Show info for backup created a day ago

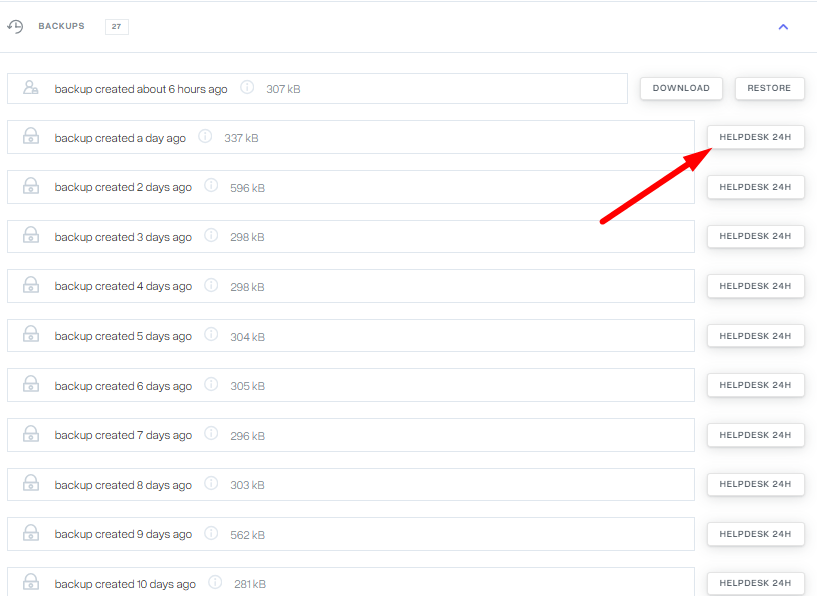(205, 136)
